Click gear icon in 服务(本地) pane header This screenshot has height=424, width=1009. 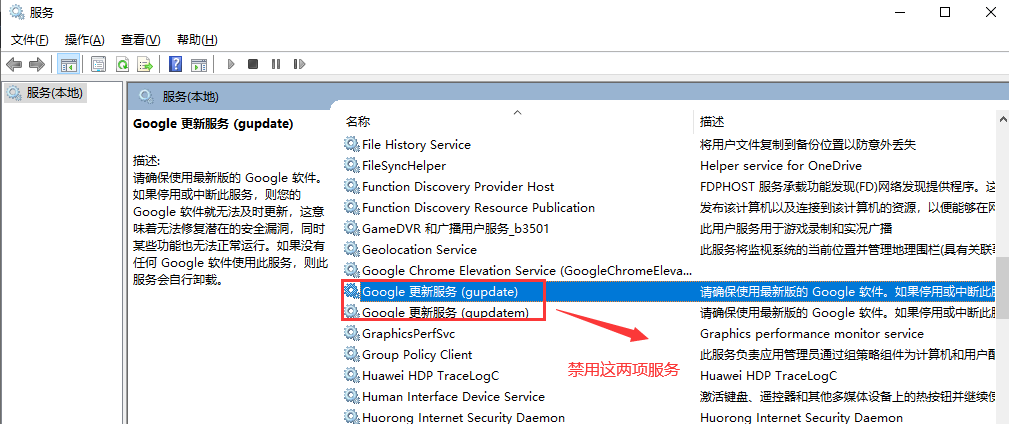coord(146,97)
